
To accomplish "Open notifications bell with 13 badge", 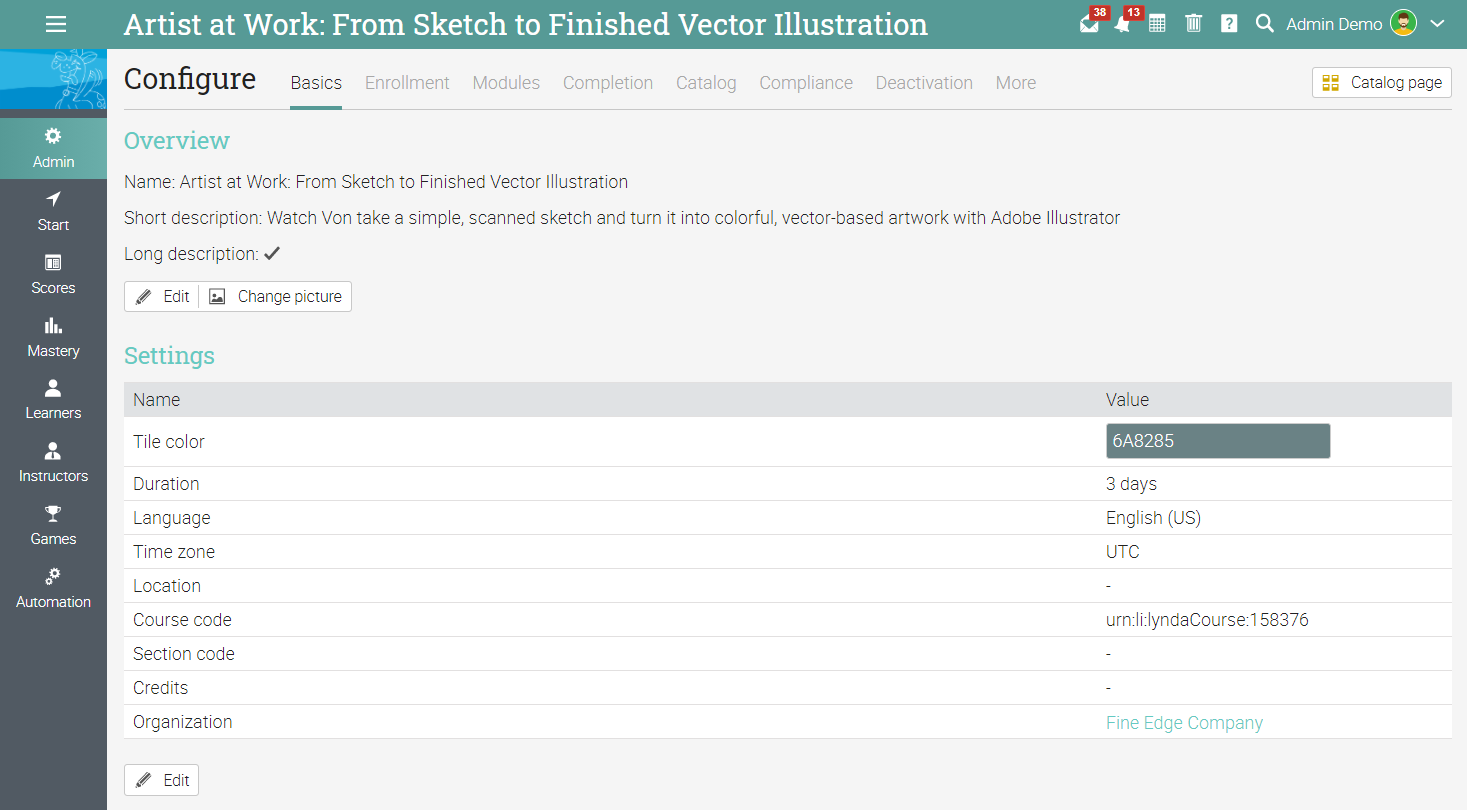I will [x=1124, y=23].
